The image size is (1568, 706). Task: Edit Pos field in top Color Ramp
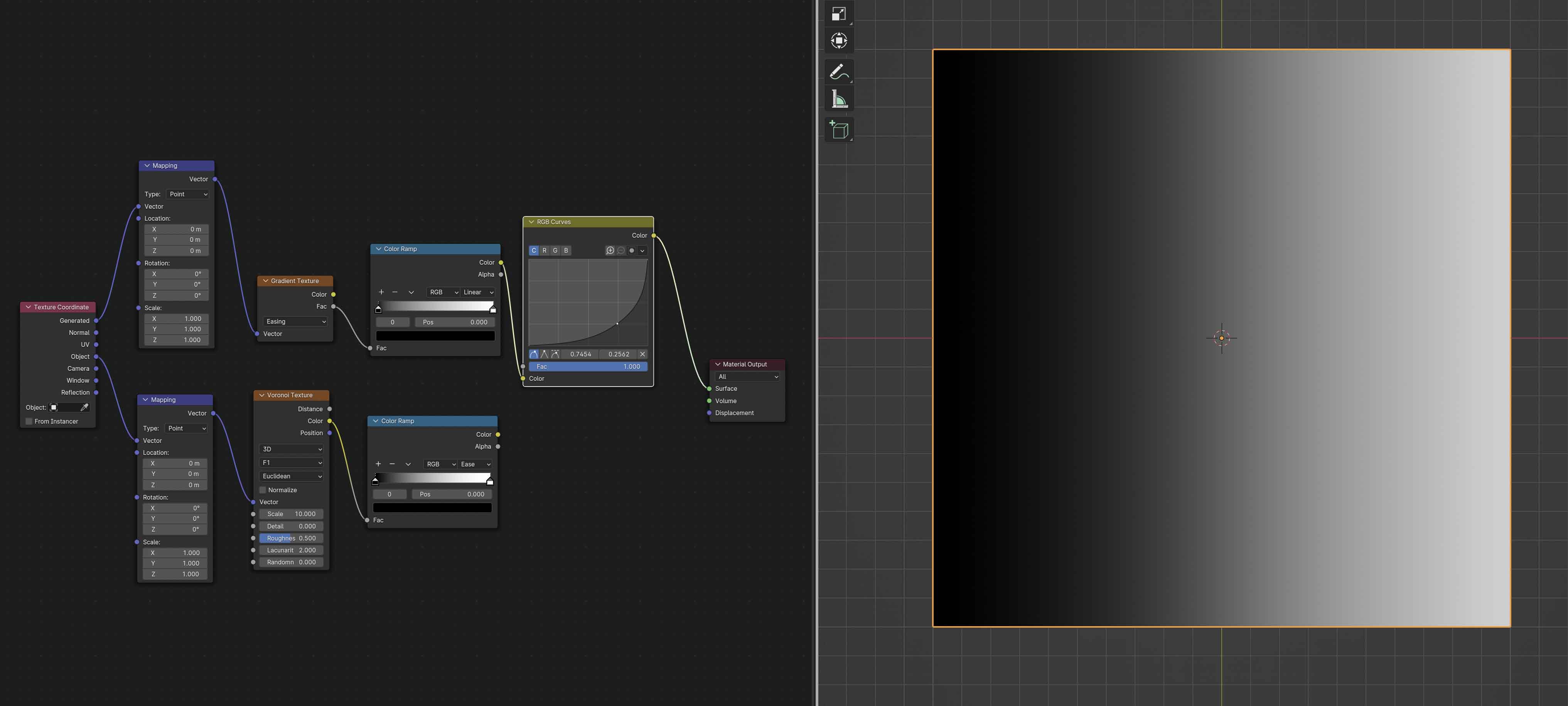tap(455, 322)
